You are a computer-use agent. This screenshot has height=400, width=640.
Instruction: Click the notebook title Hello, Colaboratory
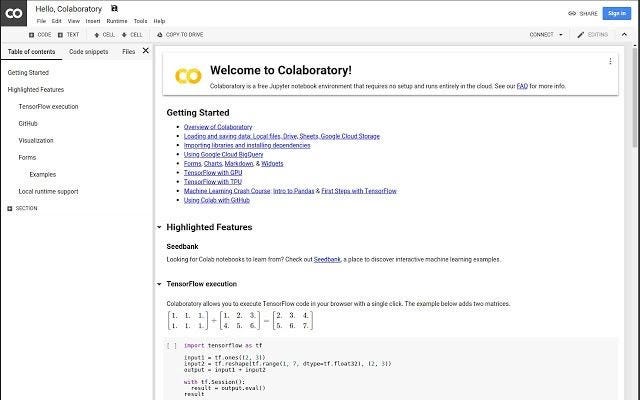point(69,9)
